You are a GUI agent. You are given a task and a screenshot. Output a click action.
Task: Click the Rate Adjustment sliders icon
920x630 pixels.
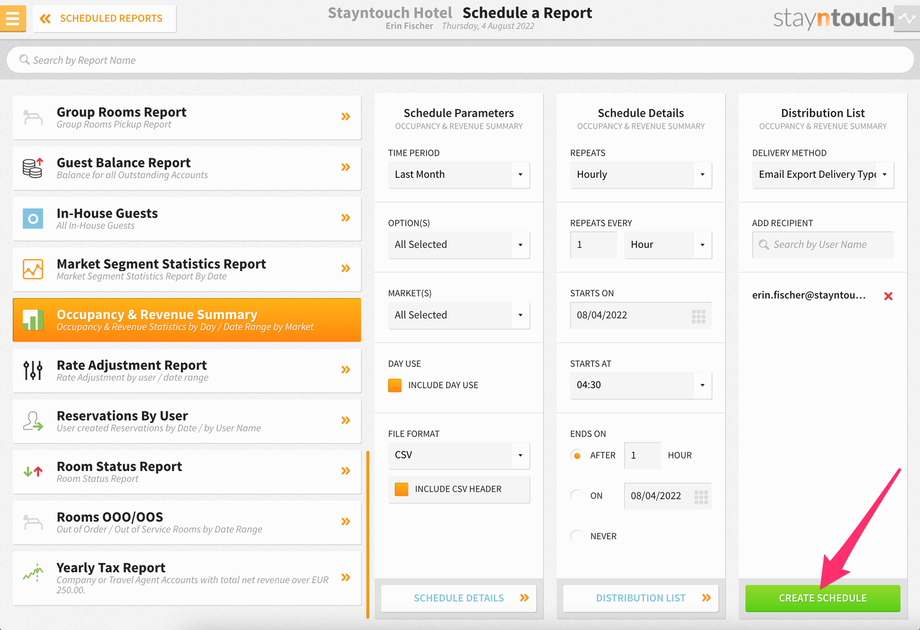tap(33, 371)
